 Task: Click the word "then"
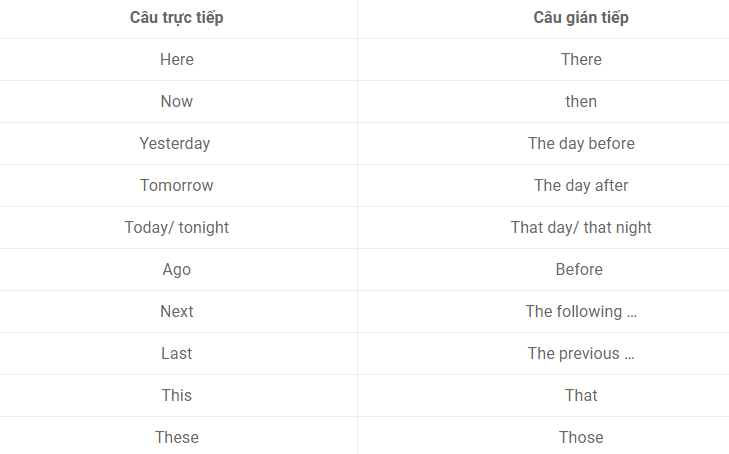point(581,101)
